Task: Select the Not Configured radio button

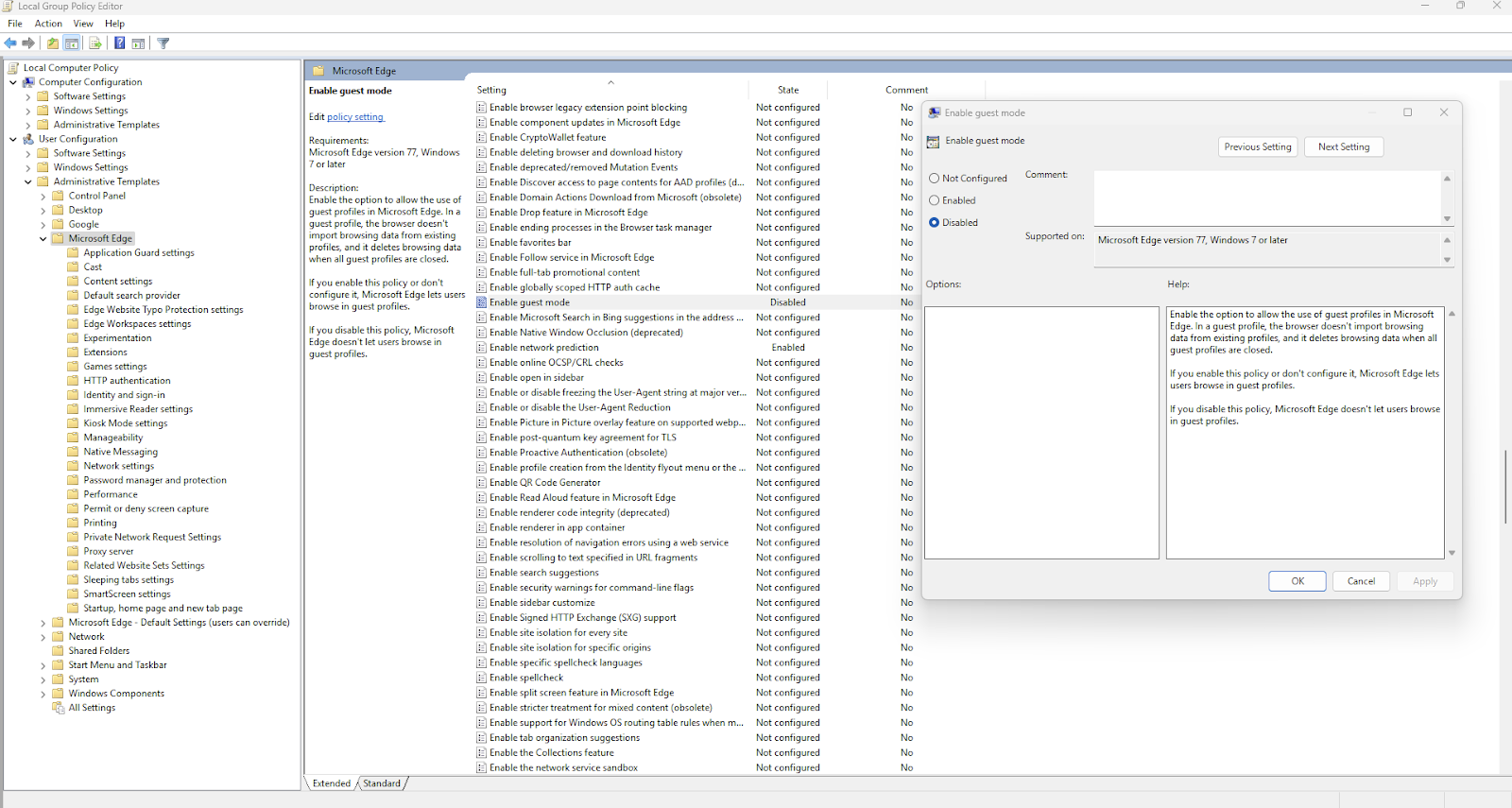Action: click(x=935, y=178)
